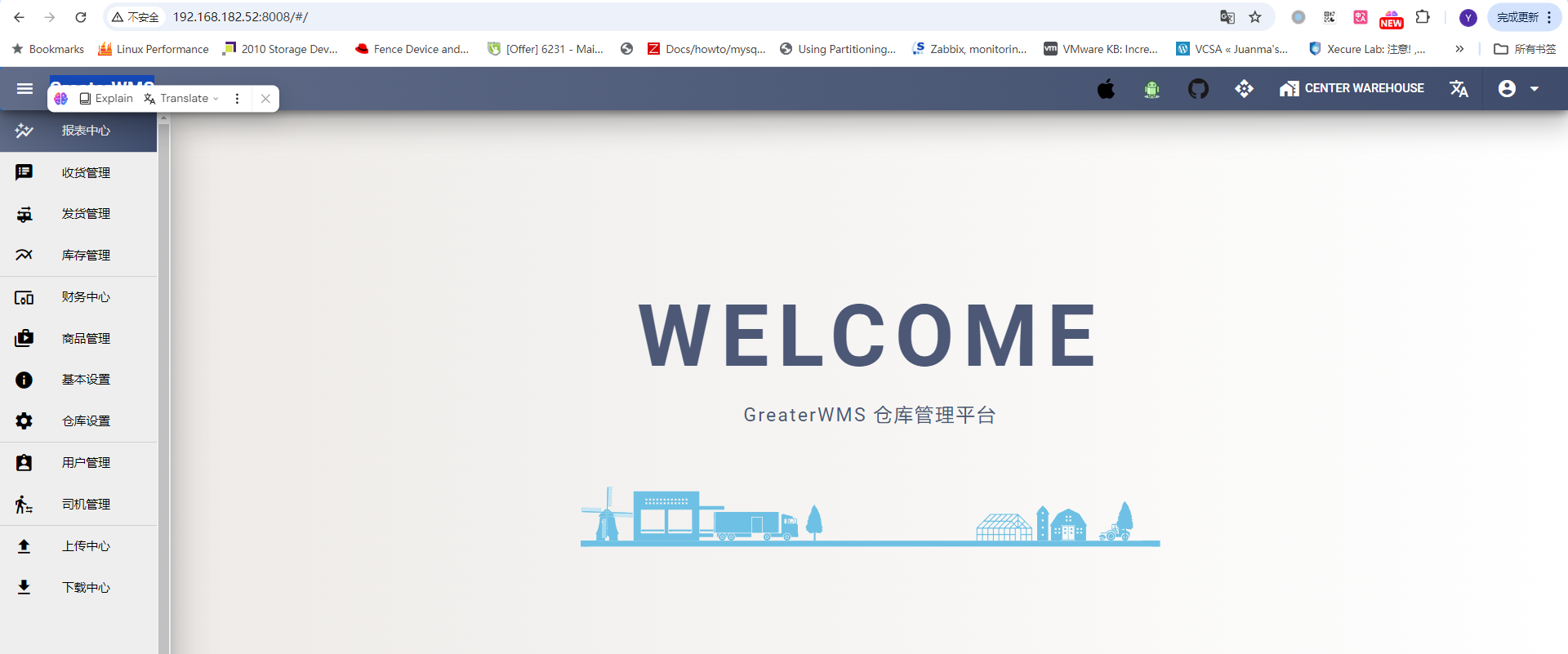Screen dimensions: 1568x654
Task: Open popup toolbar more options menu
Action: [x=237, y=98]
